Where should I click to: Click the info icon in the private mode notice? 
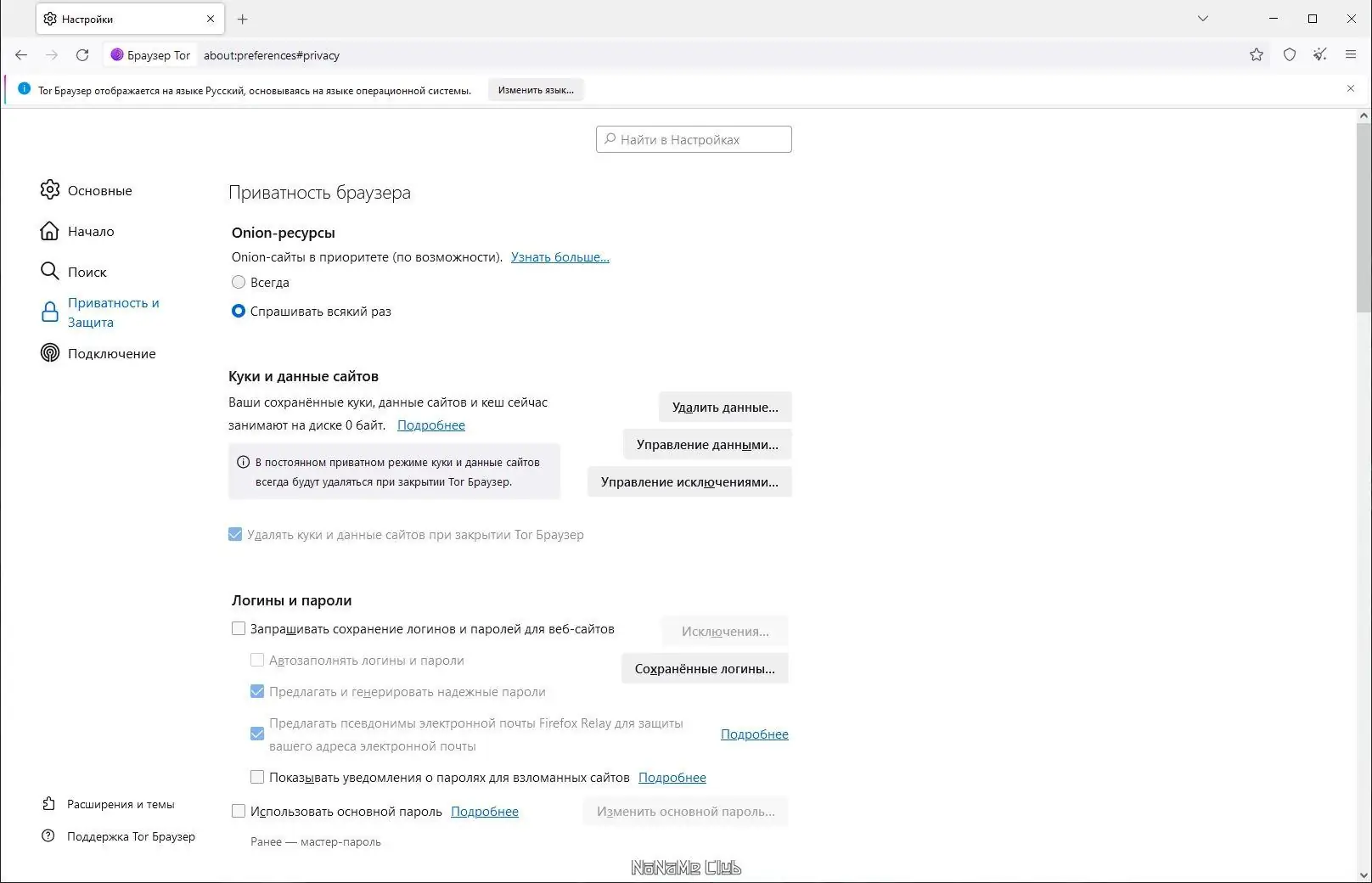pos(243,462)
